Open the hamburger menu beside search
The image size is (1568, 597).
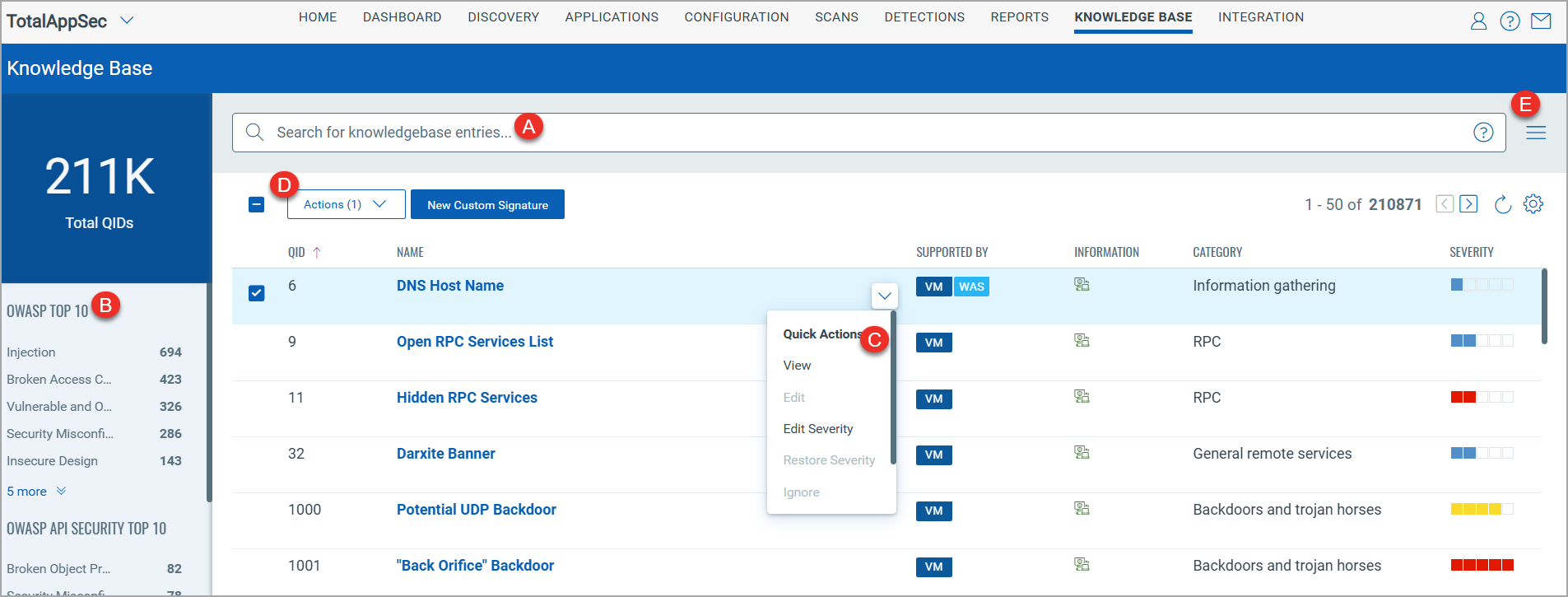pyautogui.click(x=1536, y=133)
